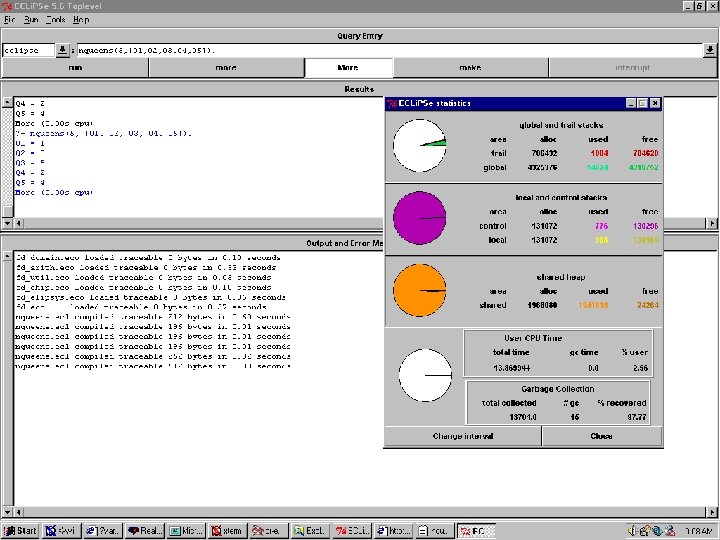Minimize the ECLiPSe statistics window
The height and width of the screenshot is (540, 720).
point(631,103)
